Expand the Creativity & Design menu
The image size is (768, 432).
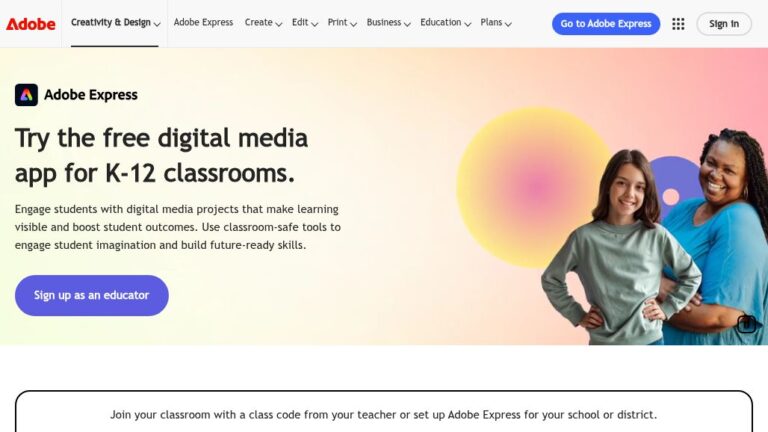[x=115, y=23]
